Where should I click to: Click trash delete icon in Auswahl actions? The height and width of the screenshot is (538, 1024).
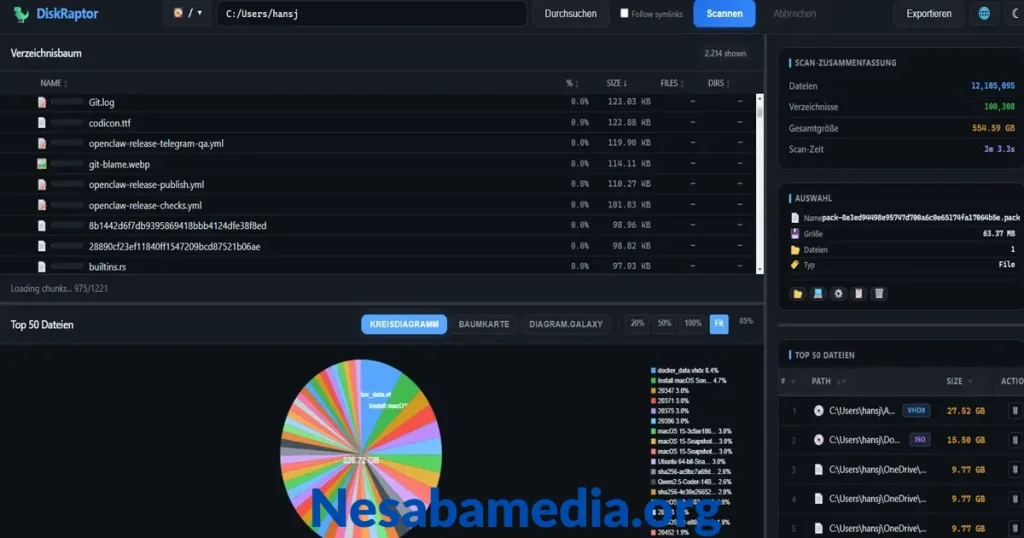click(x=879, y=294)
